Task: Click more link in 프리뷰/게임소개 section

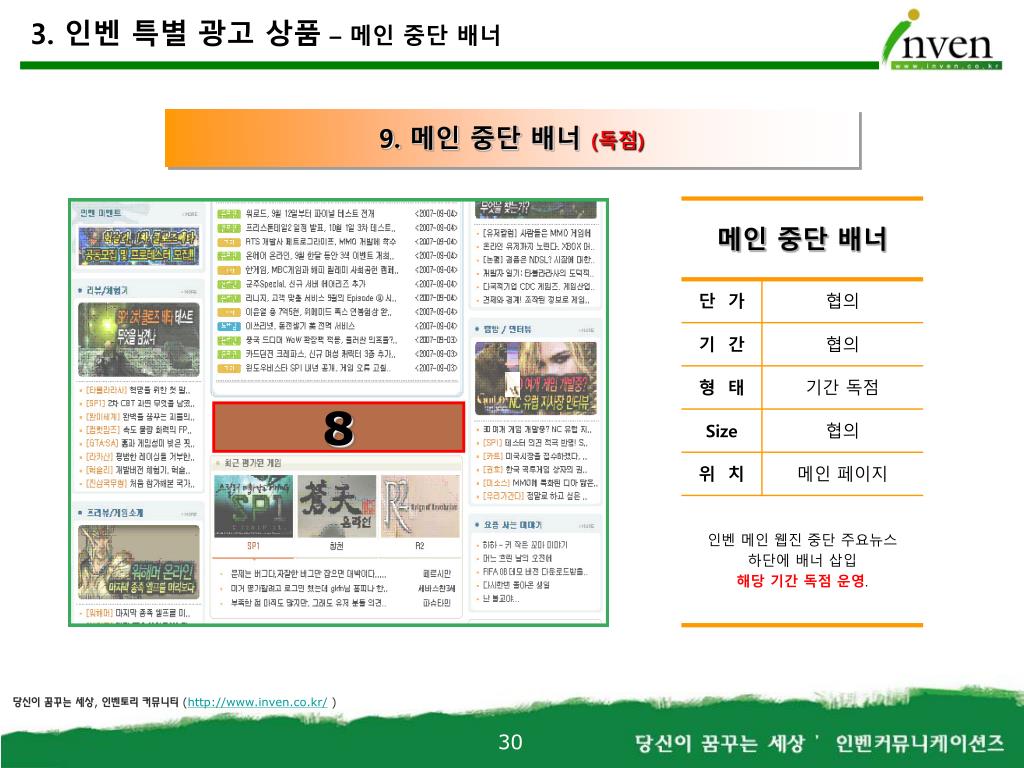Action: tap(190, 514)
